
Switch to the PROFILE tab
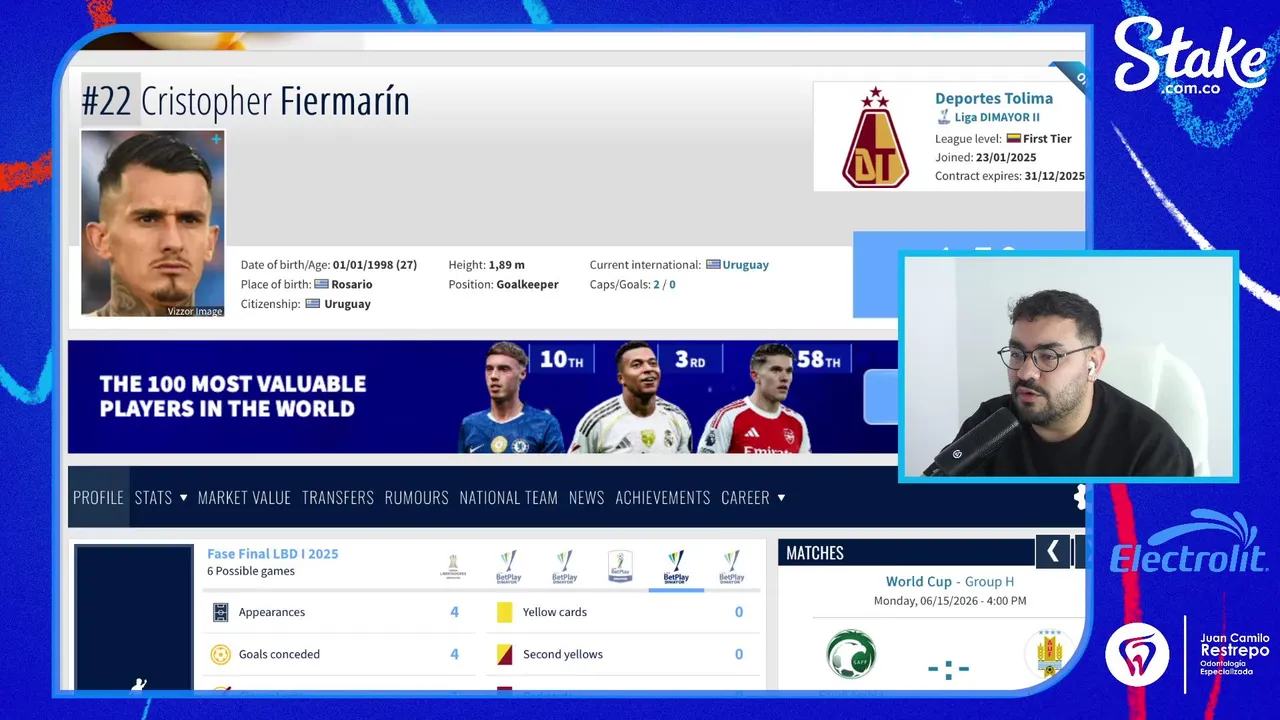pyautogui.click(x=98, y=497)
